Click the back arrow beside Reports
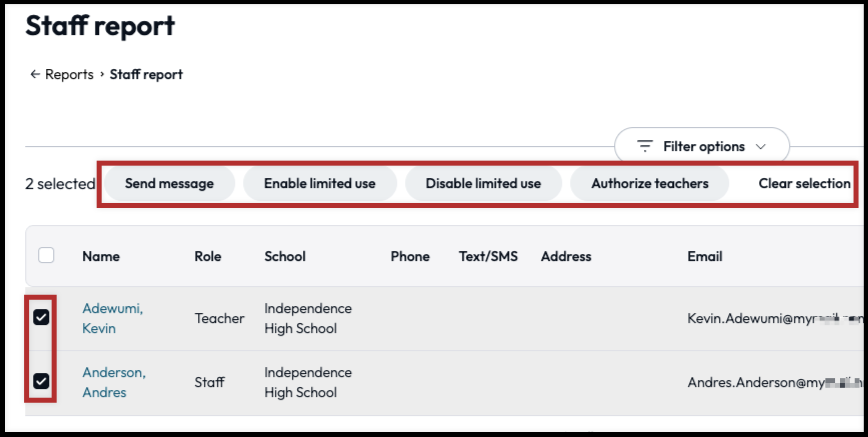868x437 pixels. click(35, 75)
